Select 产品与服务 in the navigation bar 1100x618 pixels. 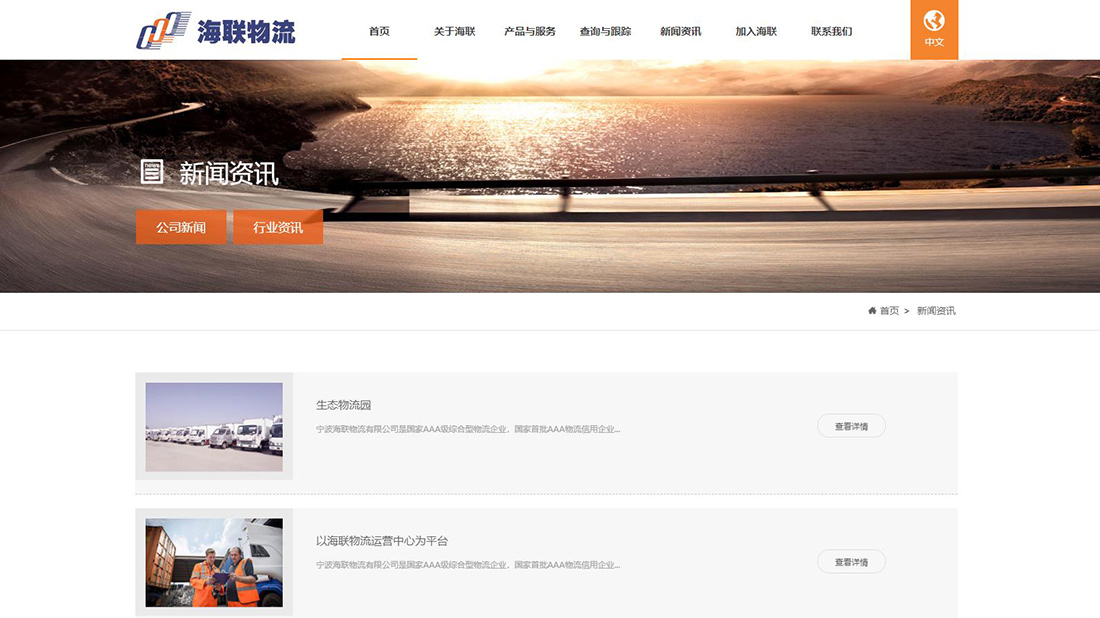[530, 31]
